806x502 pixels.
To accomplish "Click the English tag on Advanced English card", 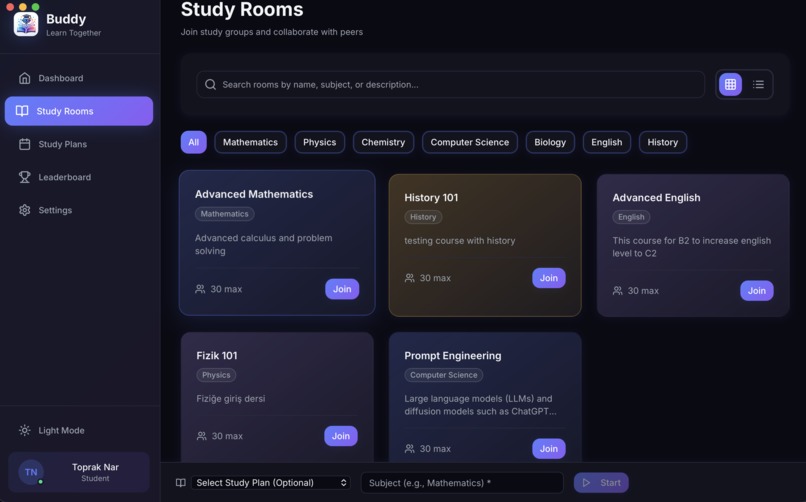I will [631, 217].
